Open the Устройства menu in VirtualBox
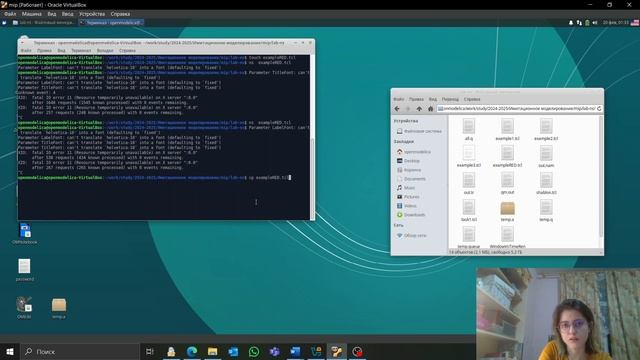640x360 pixels. click(92, 14)
